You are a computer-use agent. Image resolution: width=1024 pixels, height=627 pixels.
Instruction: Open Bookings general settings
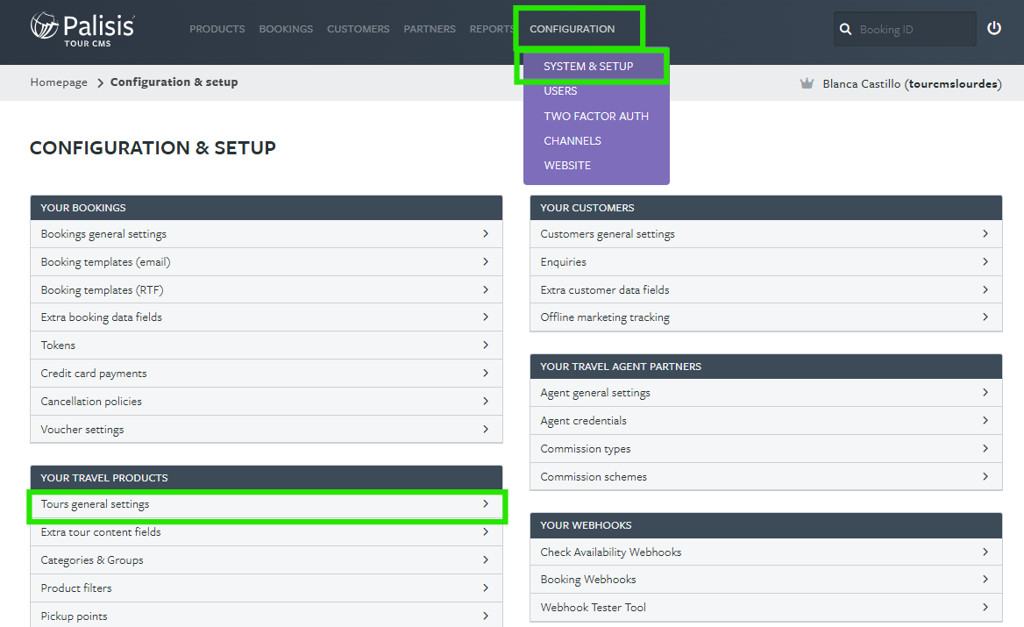point(266,234)
